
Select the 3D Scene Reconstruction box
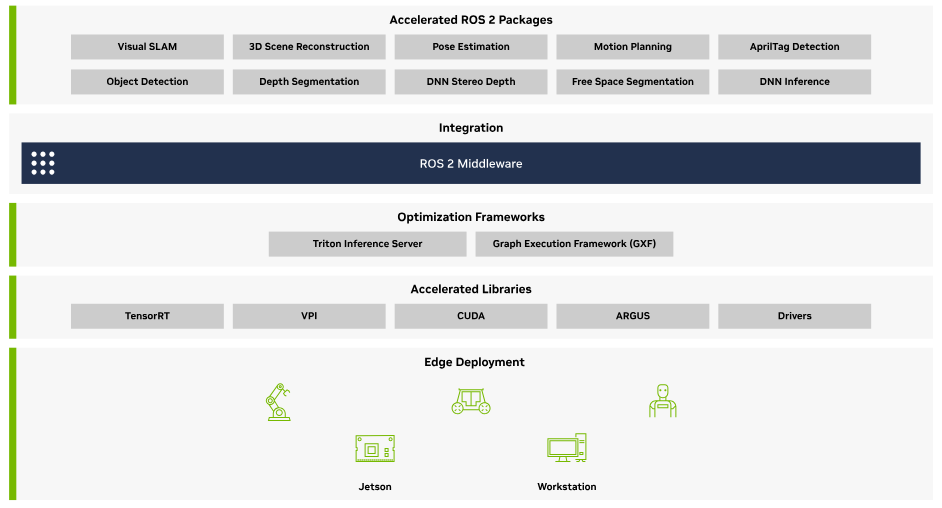click(309, 47)
